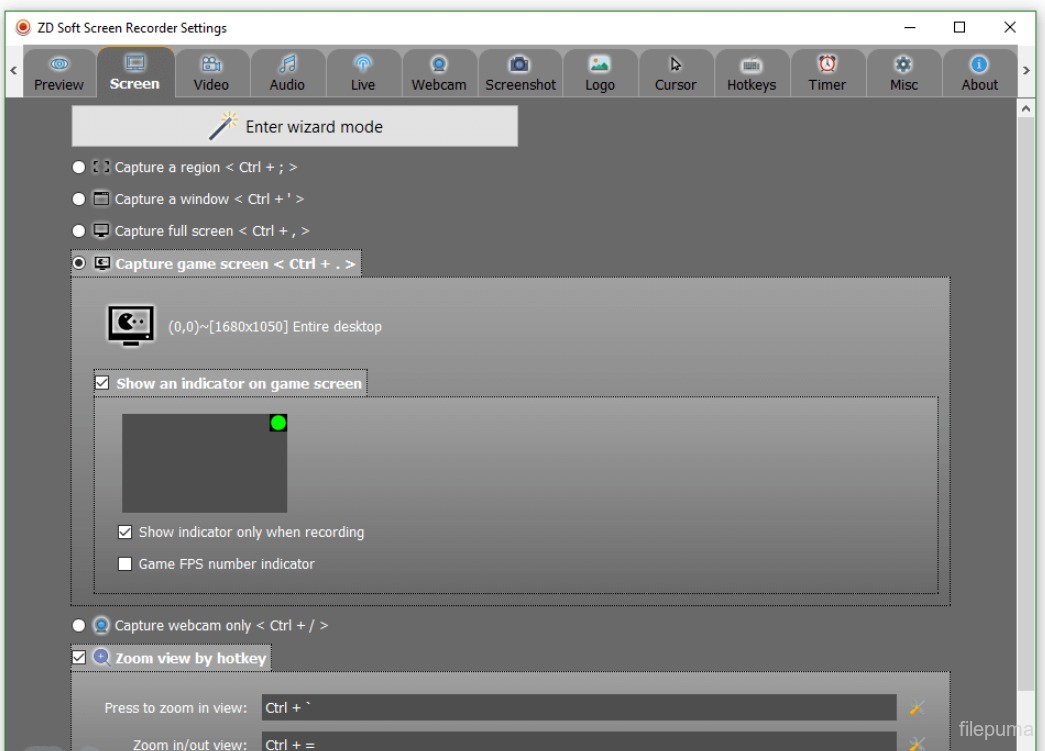Open the Audio settings tab

click(x=287, y=73)
